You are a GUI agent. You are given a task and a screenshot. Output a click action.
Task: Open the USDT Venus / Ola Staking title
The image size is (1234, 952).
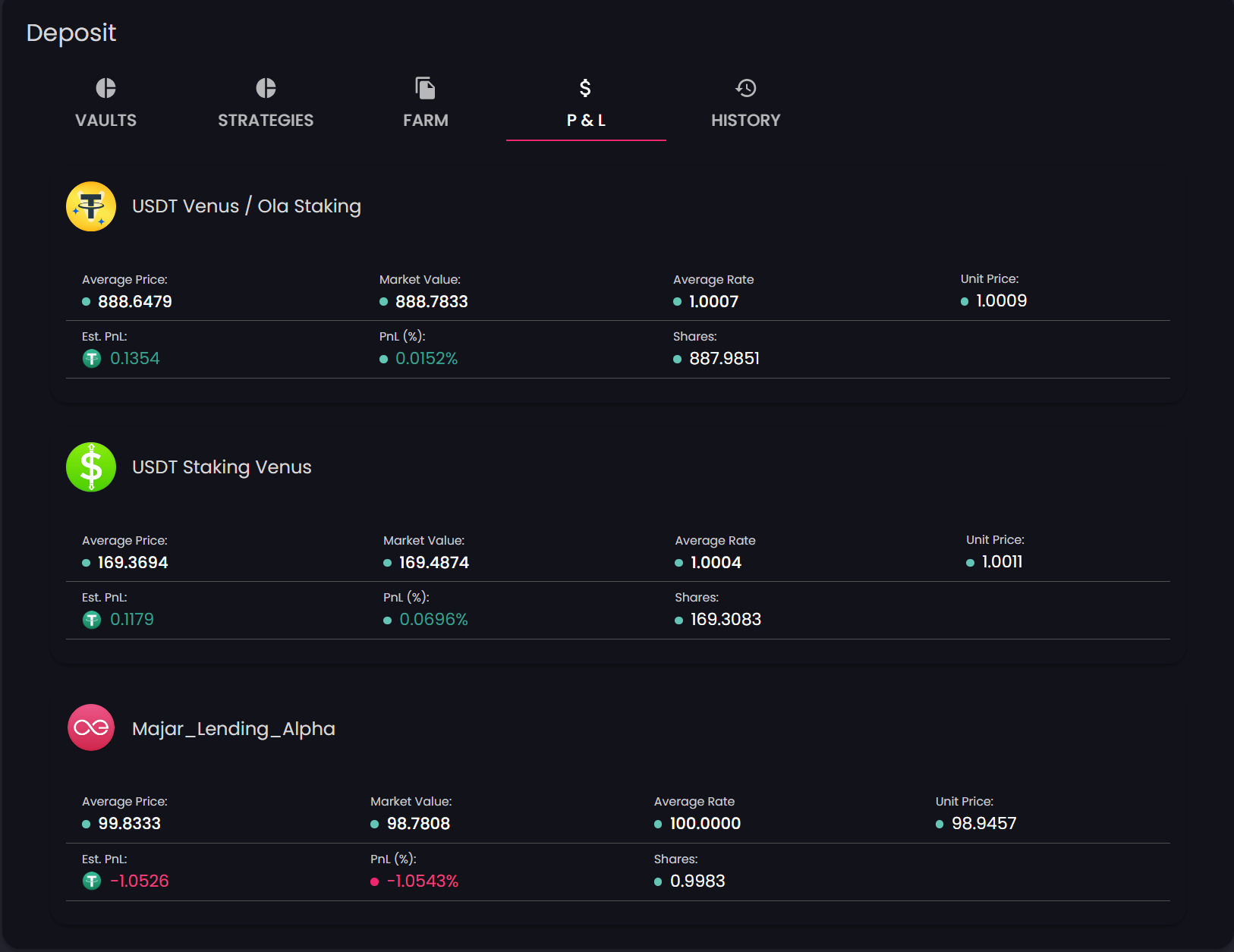point(246,206)
